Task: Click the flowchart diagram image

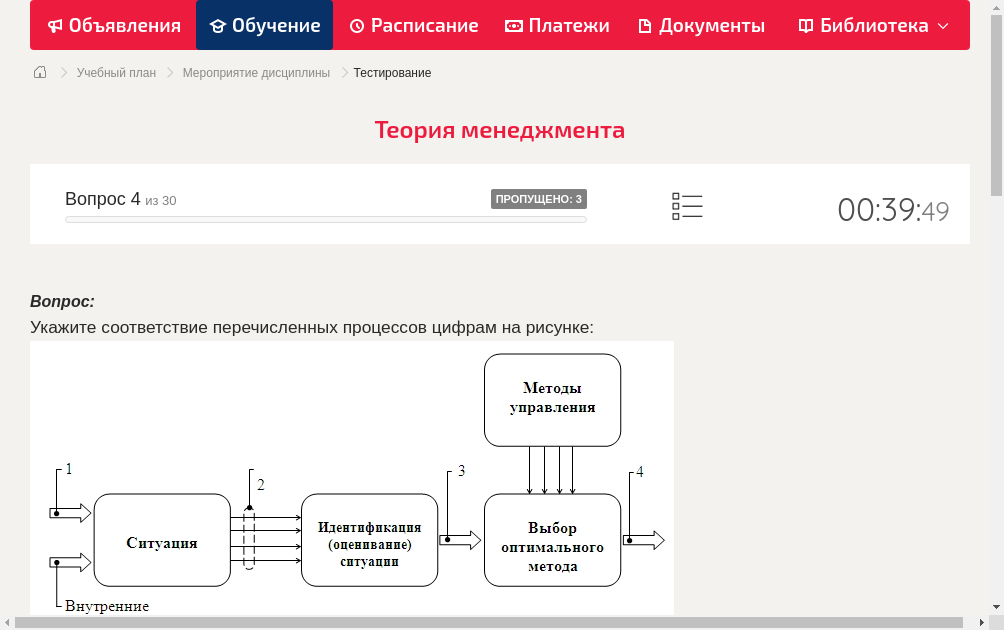Action: [352, 480]
